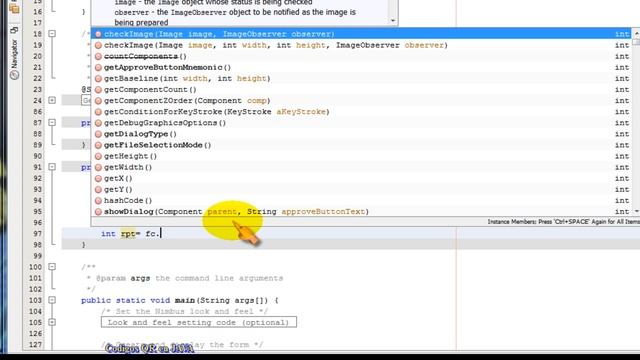Collapse code fold at line 18
640x360 pixels.
click(x=52, y=34)
